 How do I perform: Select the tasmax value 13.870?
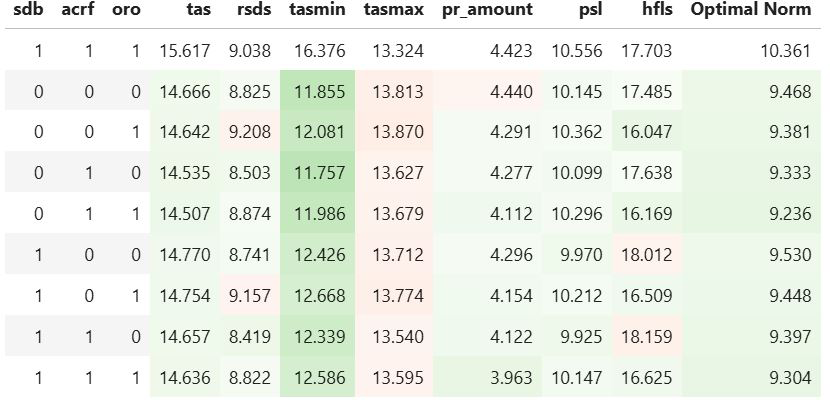point(399,130)
